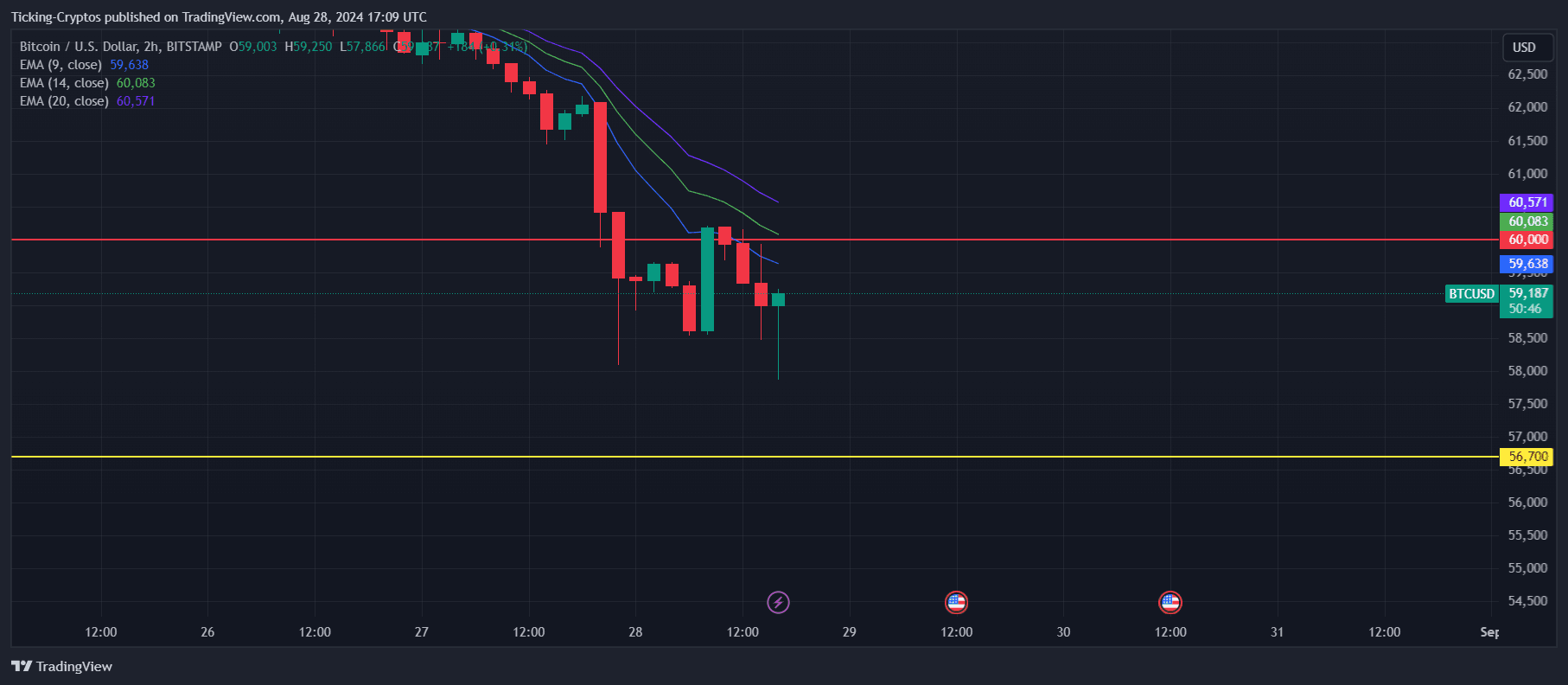Click the date 31 on time axis
The image size is (1568, 685).
[x=1277, y=632]
